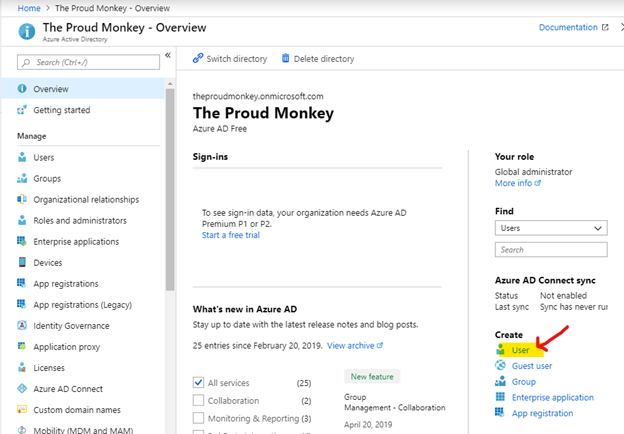The height and width of the screenshot is (434, 624).
Task: Click the Users icon in Manage section
Action: click(x=22, y=157)
